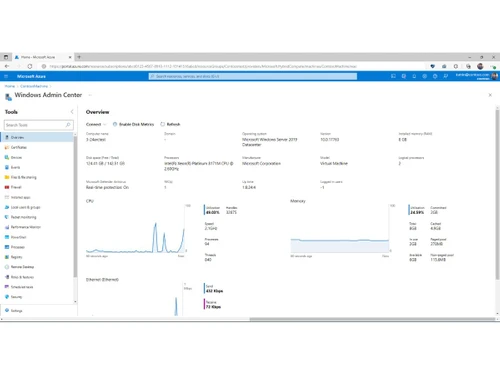The height and width of the screenshot is (375, 500).
Task: Select the Packet monitoring tool icon
Action: pyautogui.click(x=7, y=217)
